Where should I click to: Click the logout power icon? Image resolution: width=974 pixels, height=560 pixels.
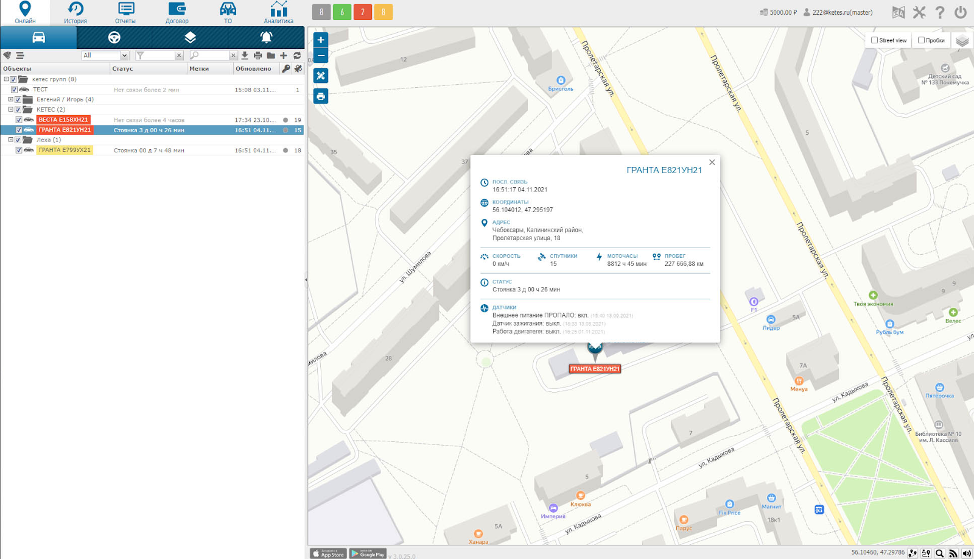[961, 12]
